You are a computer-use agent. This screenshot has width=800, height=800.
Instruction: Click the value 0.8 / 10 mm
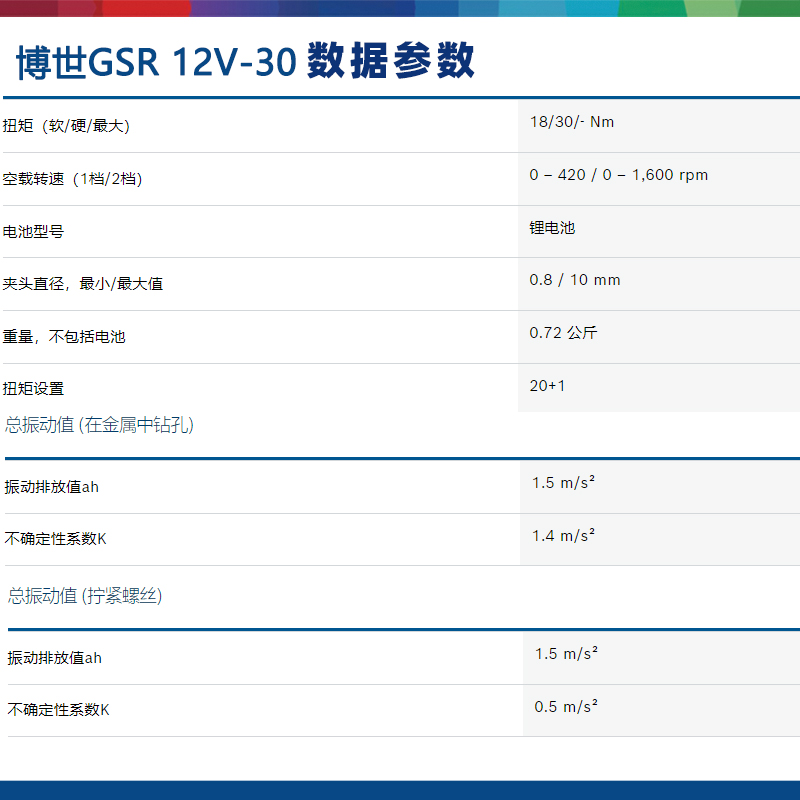575,280
